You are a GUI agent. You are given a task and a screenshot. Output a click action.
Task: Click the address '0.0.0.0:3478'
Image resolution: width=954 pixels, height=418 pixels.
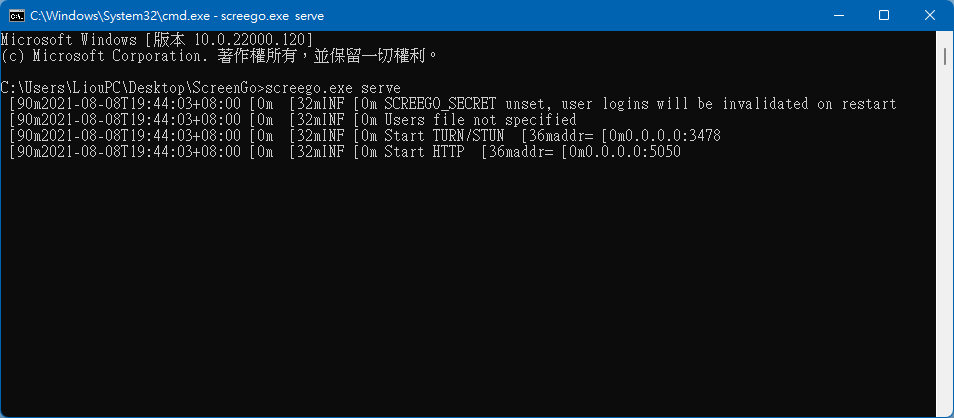[672, 135]
